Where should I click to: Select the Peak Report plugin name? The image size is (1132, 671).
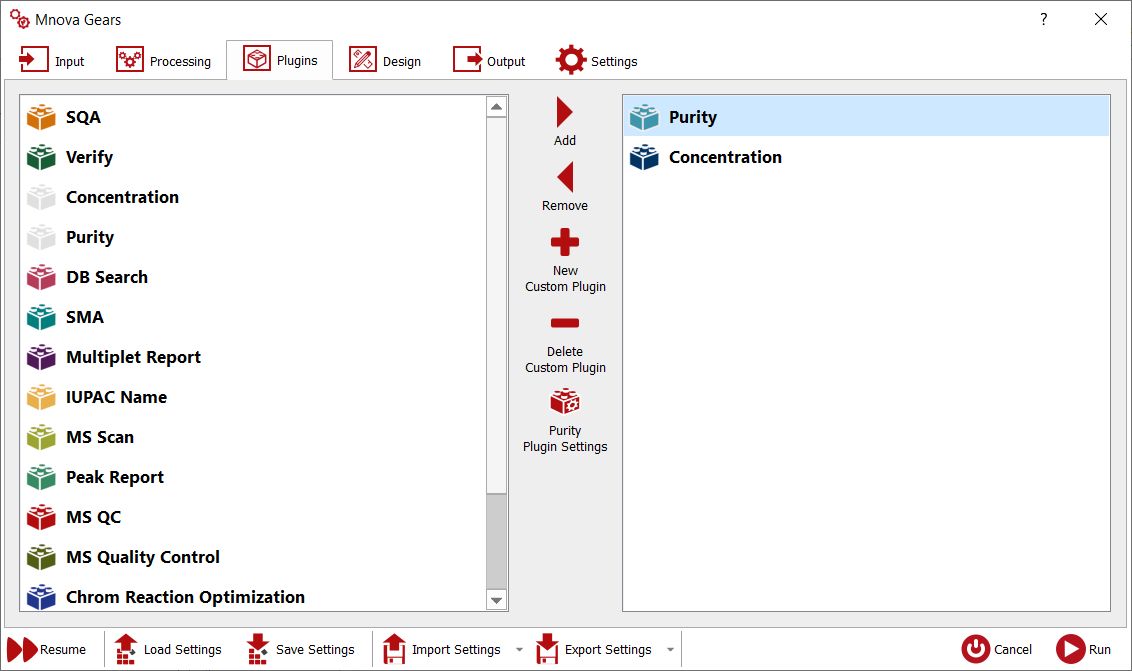pos(115,477)
